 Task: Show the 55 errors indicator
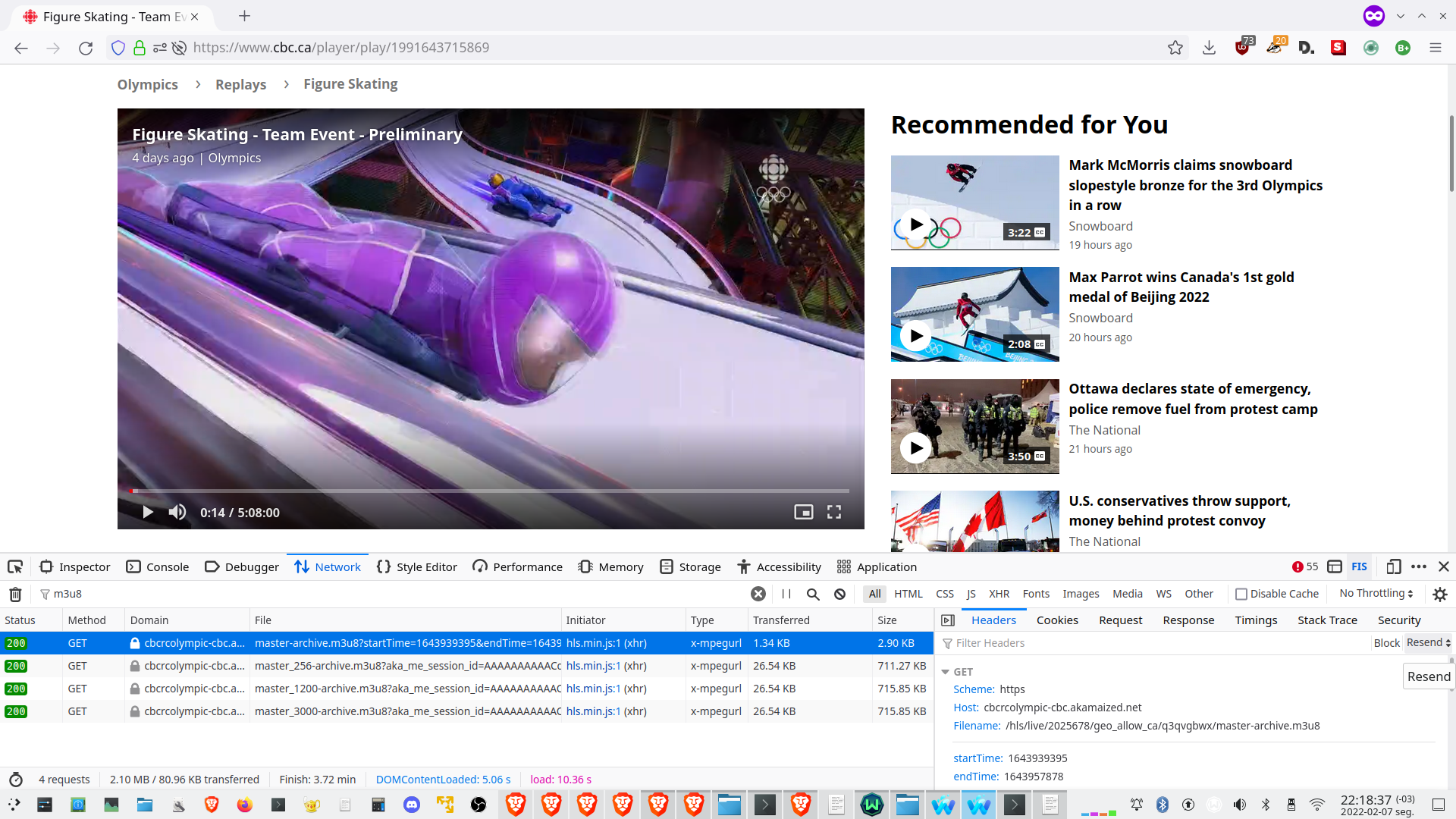pos(1305,567)
